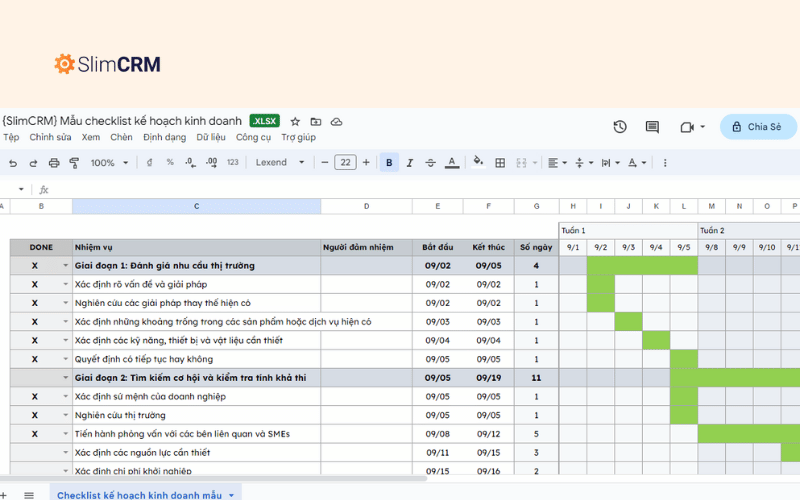
Task: Open the comments panel icon
Action: [x=652, y=127]
